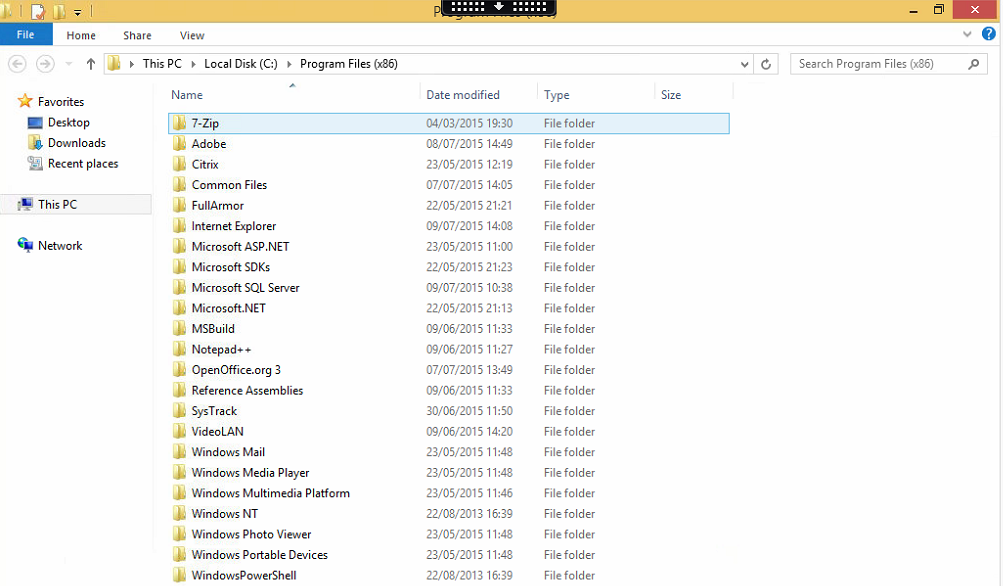The width and height of the screenshot is (1003, 586).
Task: Select the Windows Portable Devices folder name
Action: pos(260,555)
